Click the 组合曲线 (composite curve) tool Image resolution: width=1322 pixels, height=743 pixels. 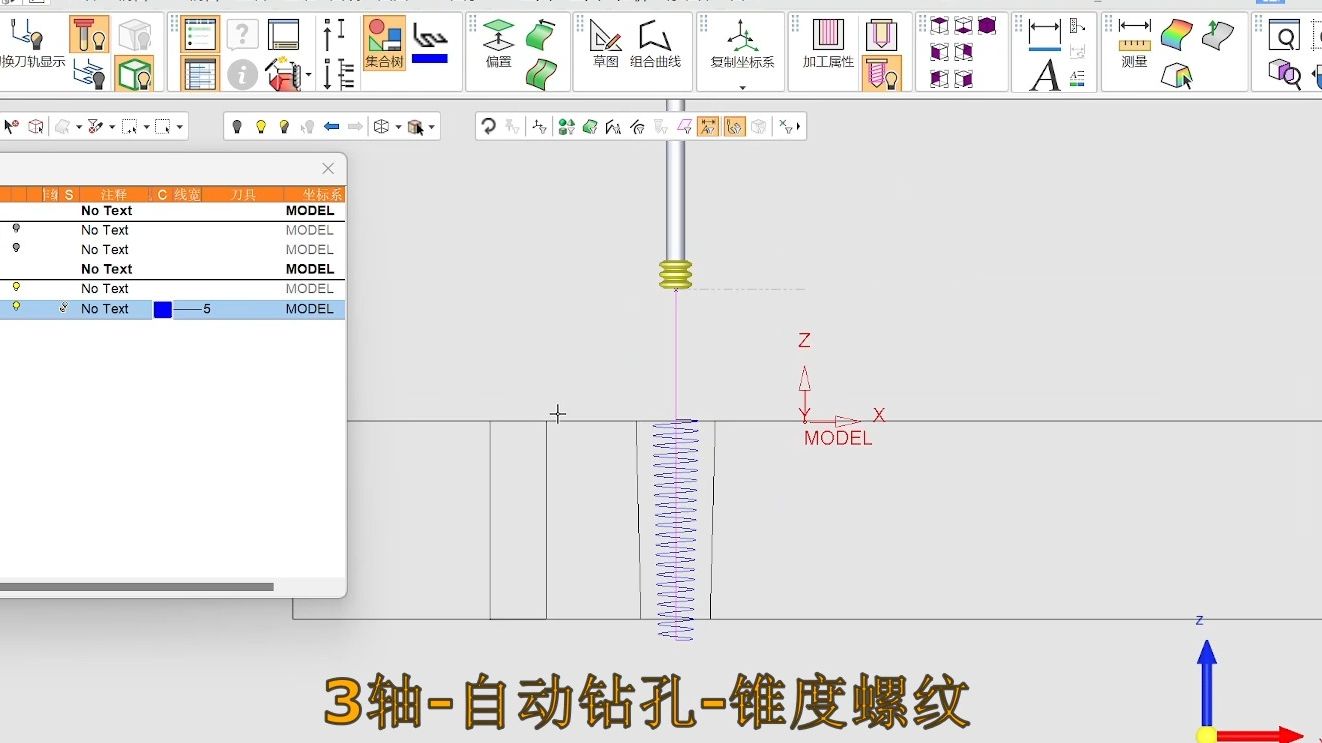click(x=655, y=44)
